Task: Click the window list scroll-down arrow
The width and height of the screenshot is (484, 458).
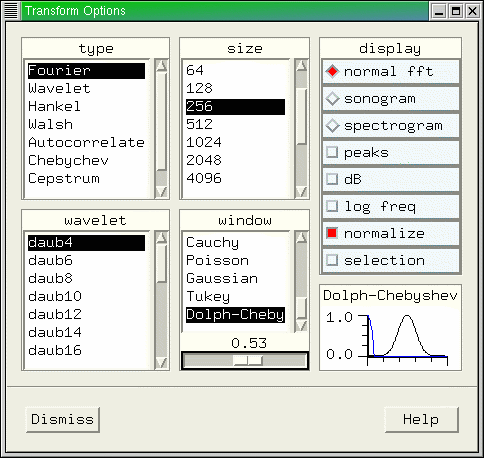Action: (x=301, y=325)
